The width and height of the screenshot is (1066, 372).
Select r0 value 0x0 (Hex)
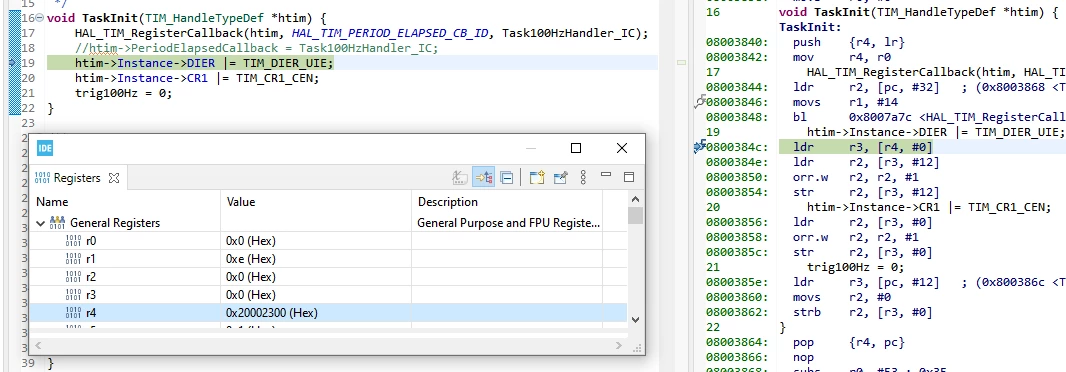click(251, 241)
